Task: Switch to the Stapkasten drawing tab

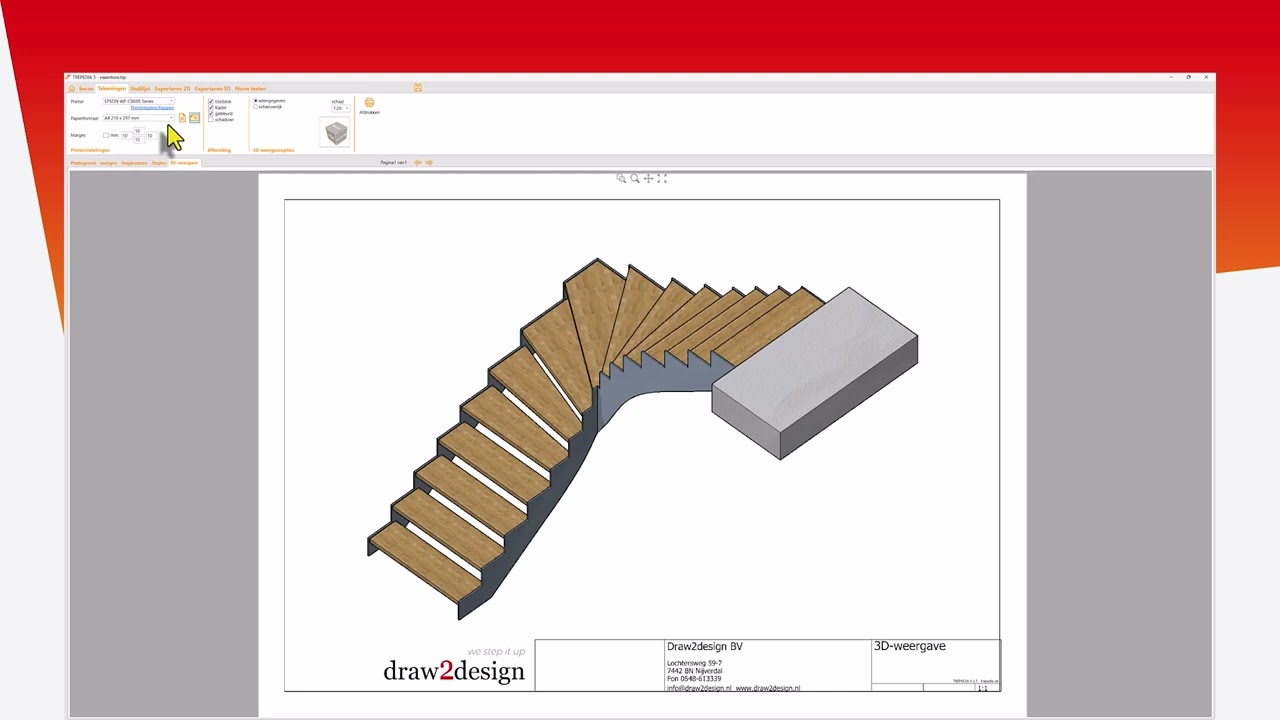Action: pos(134,163)
